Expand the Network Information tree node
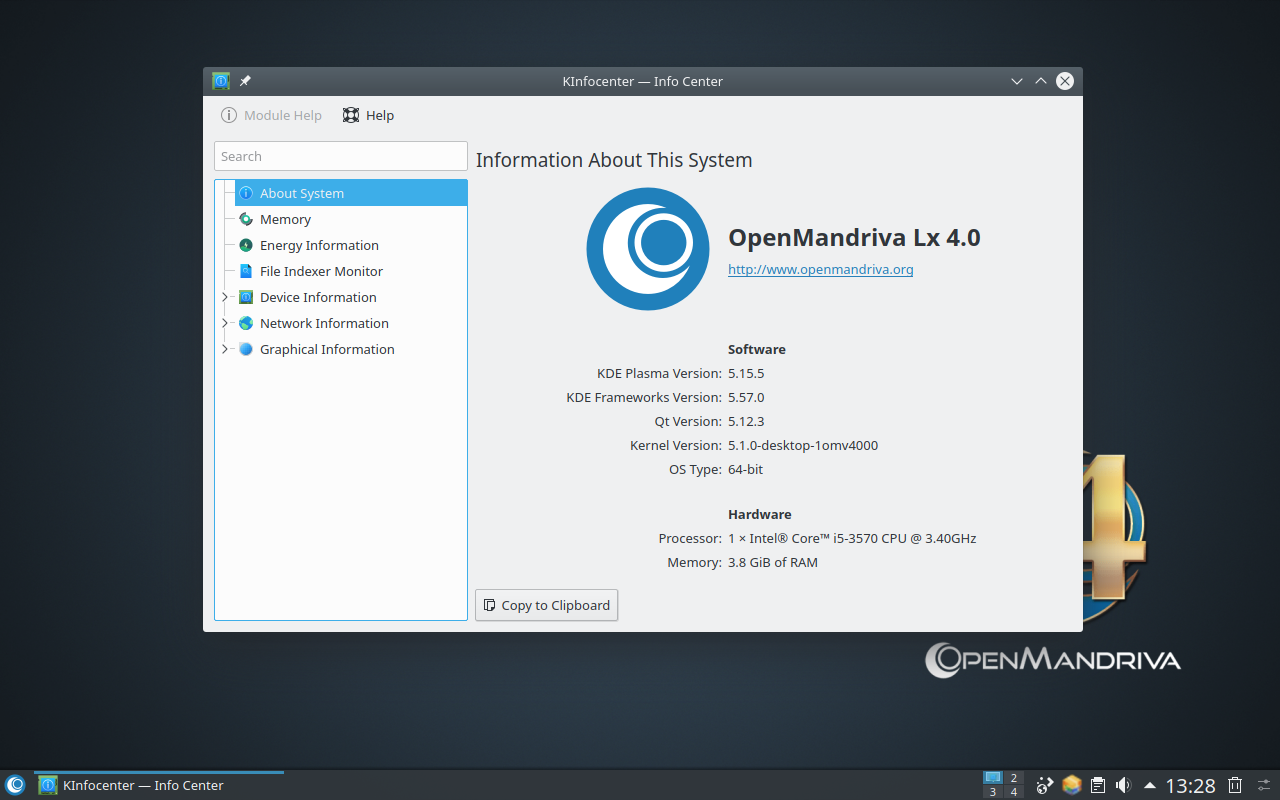 (x=225, y=323)
